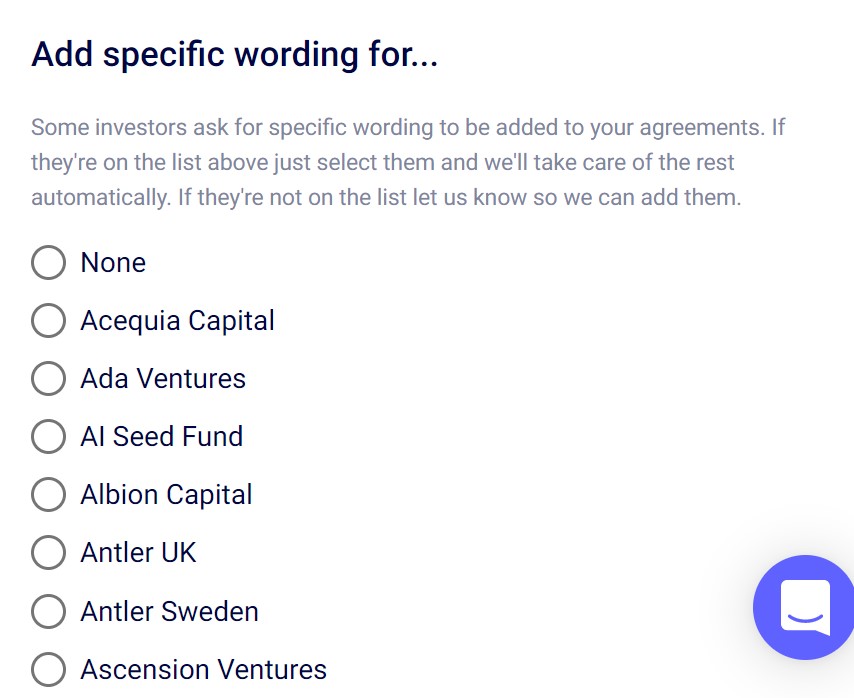Screen dimensions: 854x698
Task: Choose the Antler UK radio button
Action: point(48,552)
